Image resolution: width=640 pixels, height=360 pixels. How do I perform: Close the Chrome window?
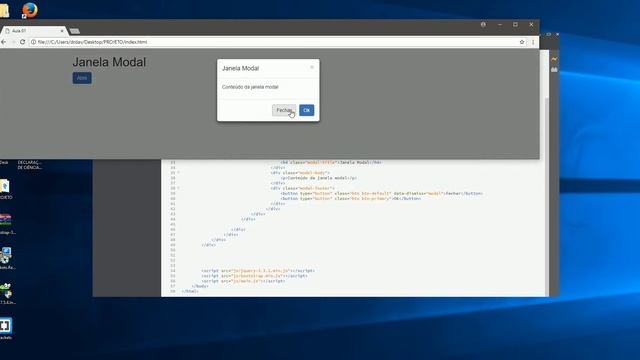click(531, 24)
